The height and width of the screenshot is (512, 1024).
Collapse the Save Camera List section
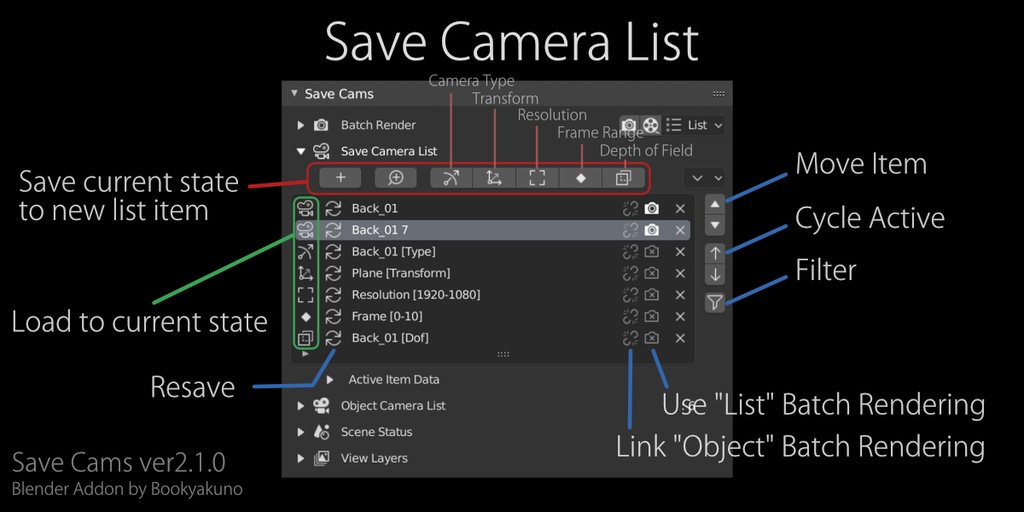click(300, 151)
